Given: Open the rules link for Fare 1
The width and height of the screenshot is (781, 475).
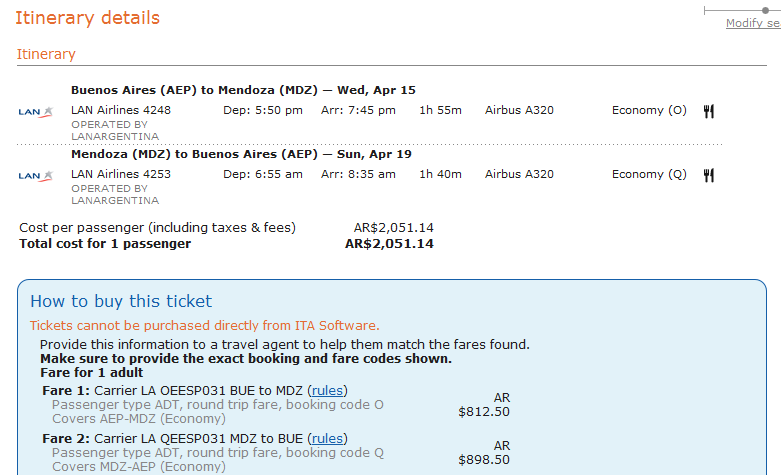Looking at the screenshot, I should click(329, 390).
